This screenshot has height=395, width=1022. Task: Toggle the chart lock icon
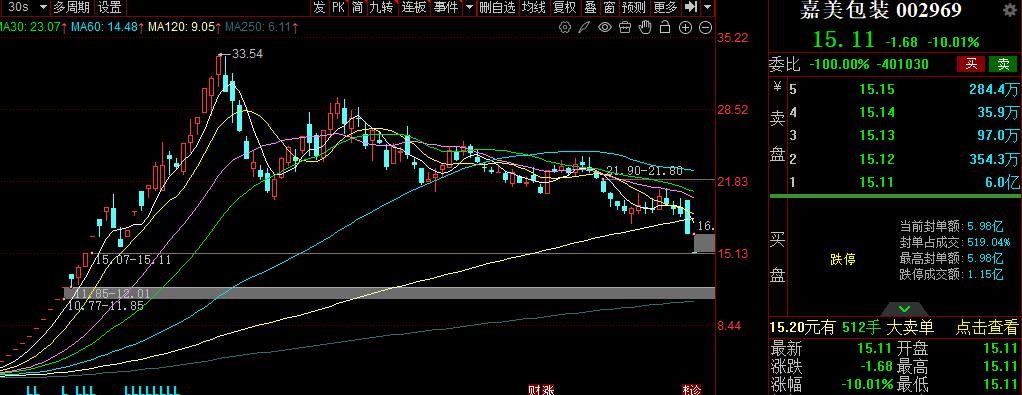665,27
